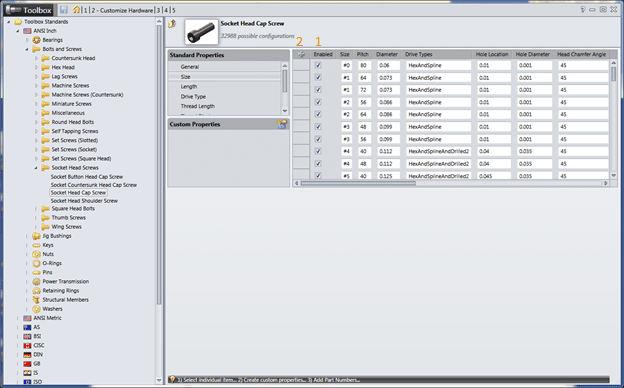The height and width of the screenshot is (388, 624).
Task: Click the CISC Canadian flag icon
Action: [27, 346]
